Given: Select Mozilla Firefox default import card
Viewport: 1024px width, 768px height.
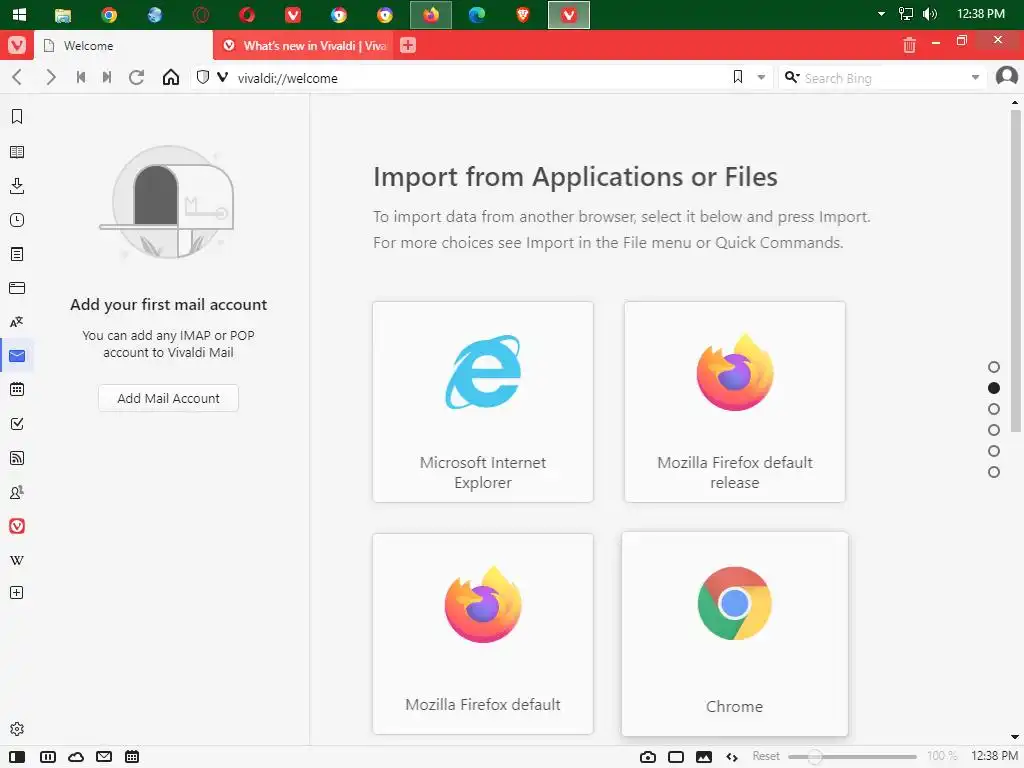Looking at the screenshot, I should pos(483,633).
